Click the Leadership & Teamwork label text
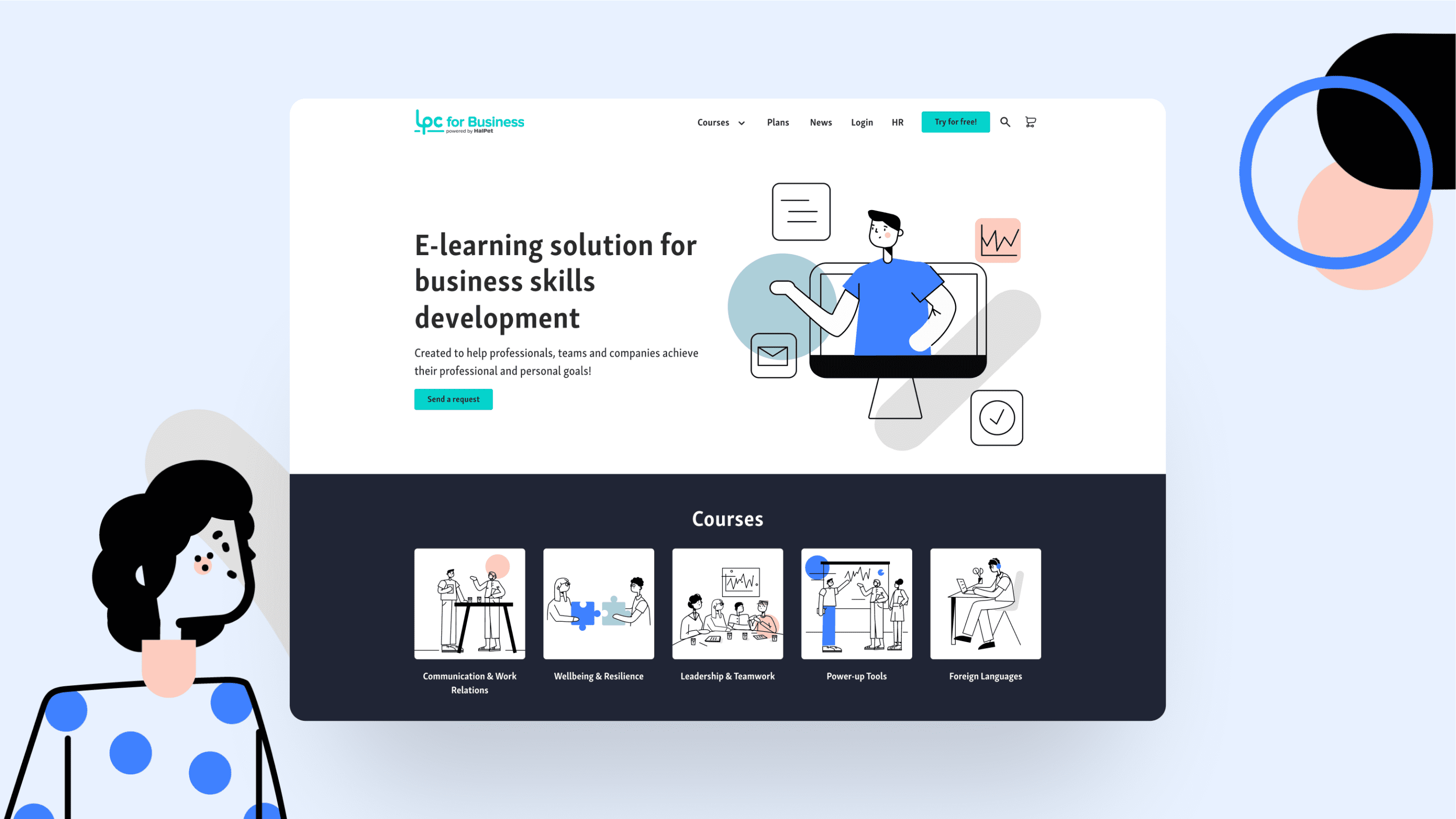Viewport: 1456px width, 819px height. tap(728, 676)
